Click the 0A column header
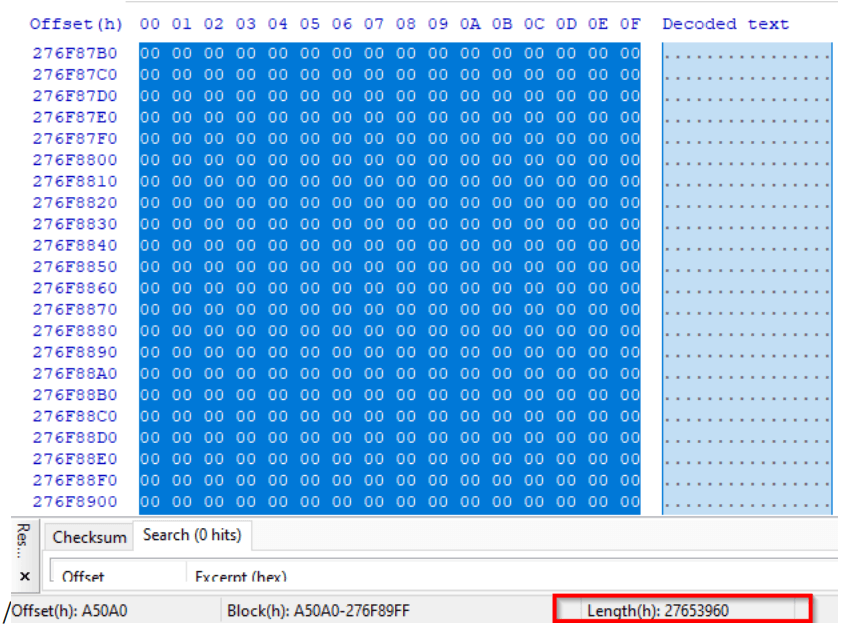The height and width of the screenshot is (626, 841). click(470, 24)
